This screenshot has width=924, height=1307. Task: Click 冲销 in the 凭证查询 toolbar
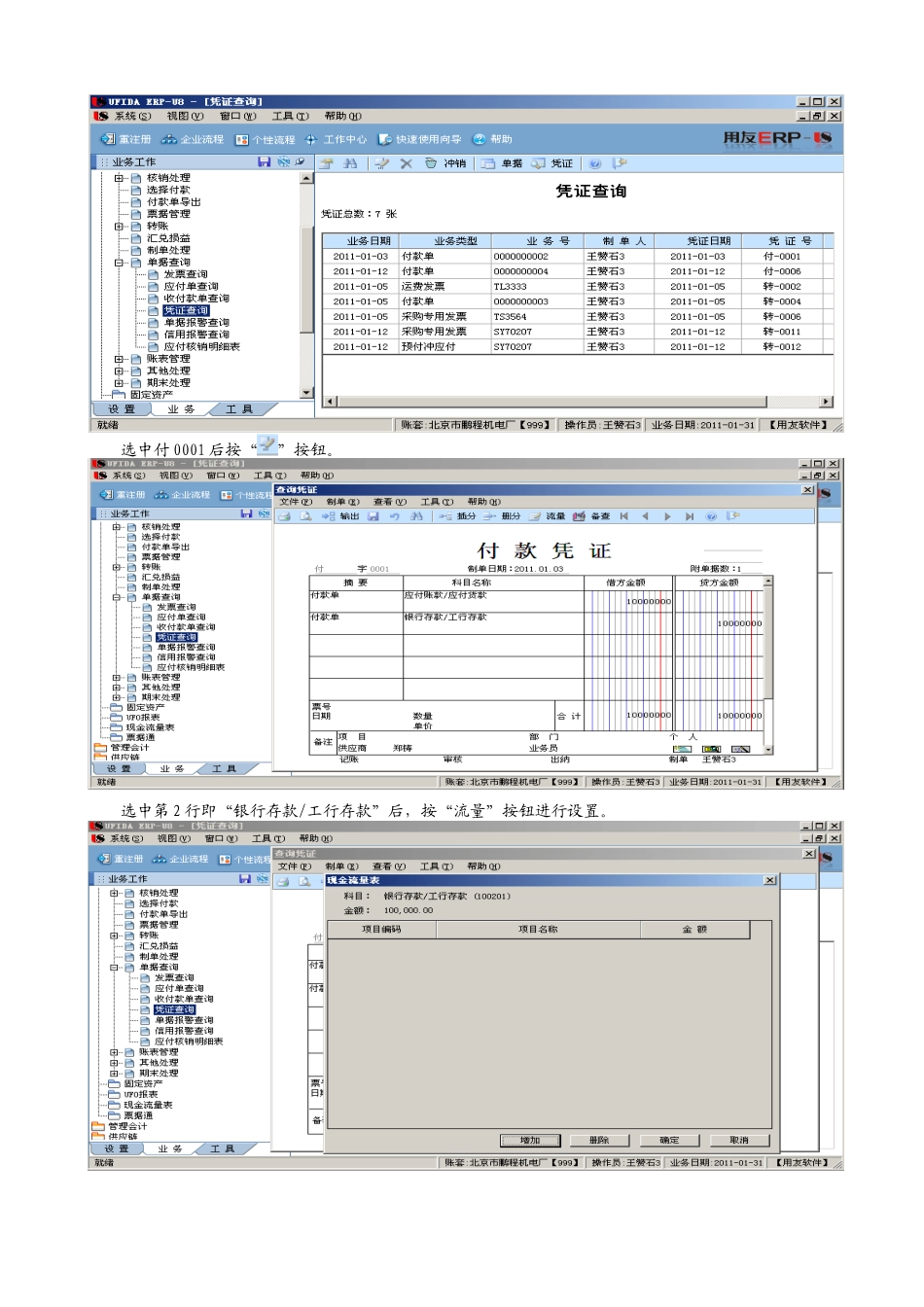446,163
